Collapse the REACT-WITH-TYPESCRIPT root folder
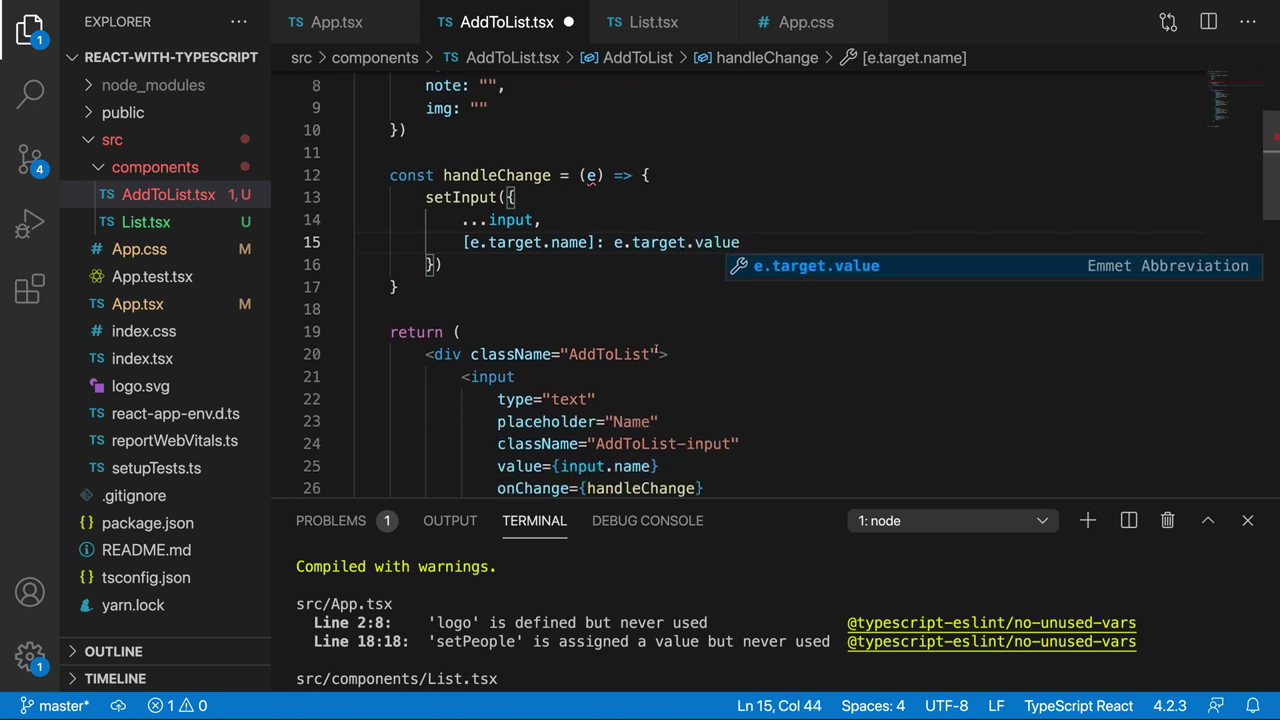Image resolution: width=1280 pixels, height=720 pixels. pyautogui.click(x=165, y=57)
